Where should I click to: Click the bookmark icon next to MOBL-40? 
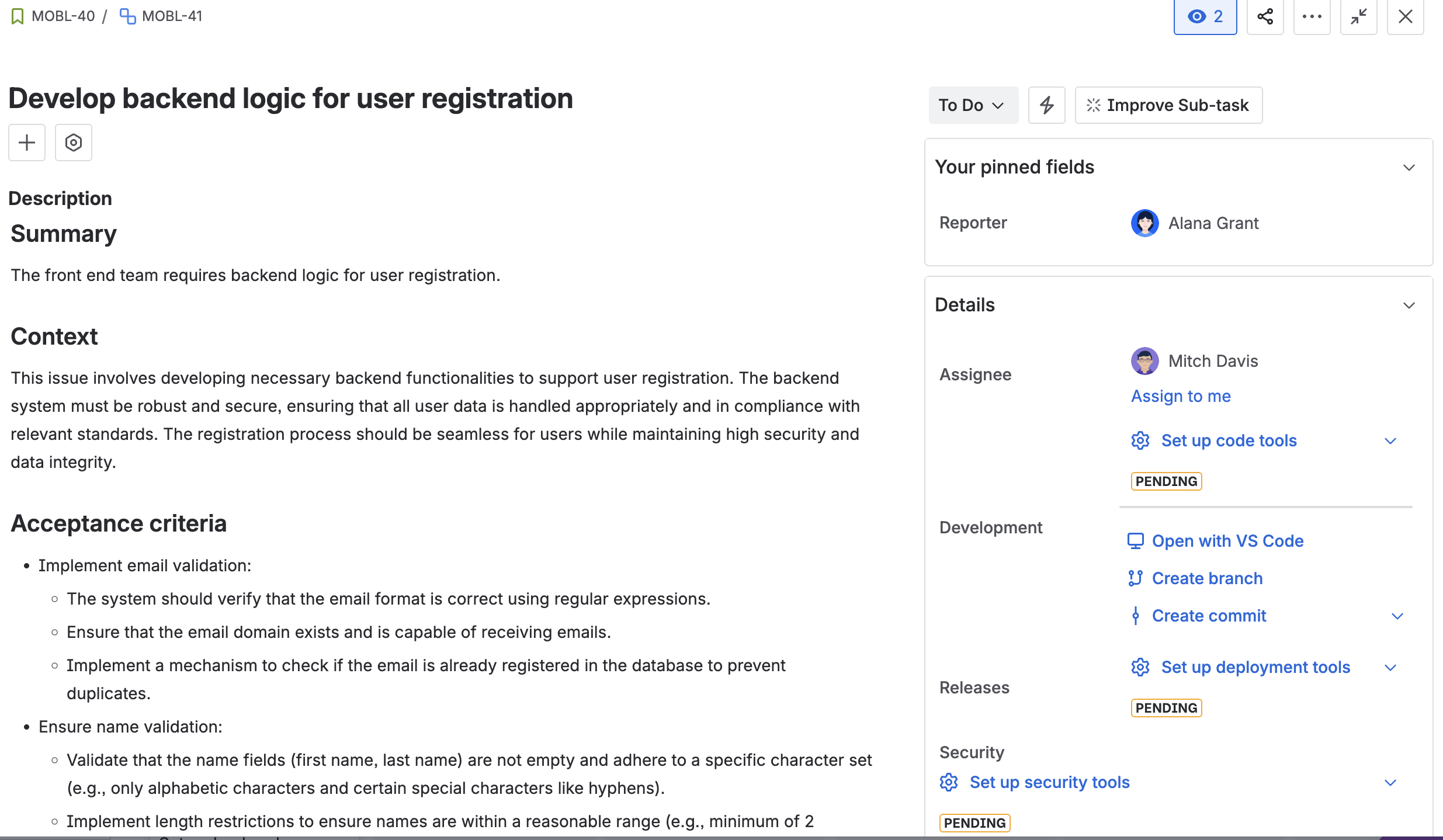click(17, 16)
